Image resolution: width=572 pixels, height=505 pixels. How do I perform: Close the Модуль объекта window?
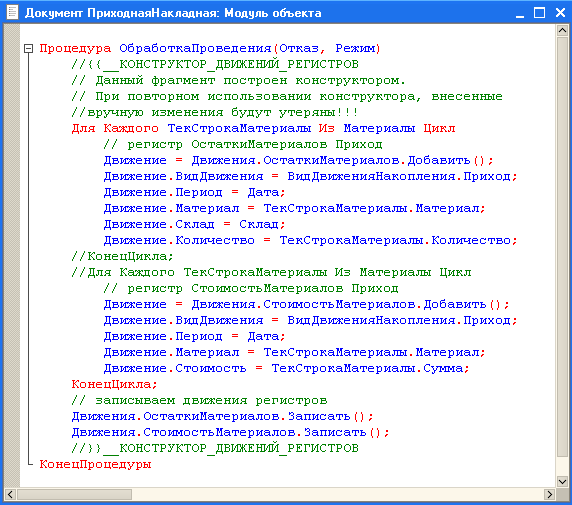(560, 13)
